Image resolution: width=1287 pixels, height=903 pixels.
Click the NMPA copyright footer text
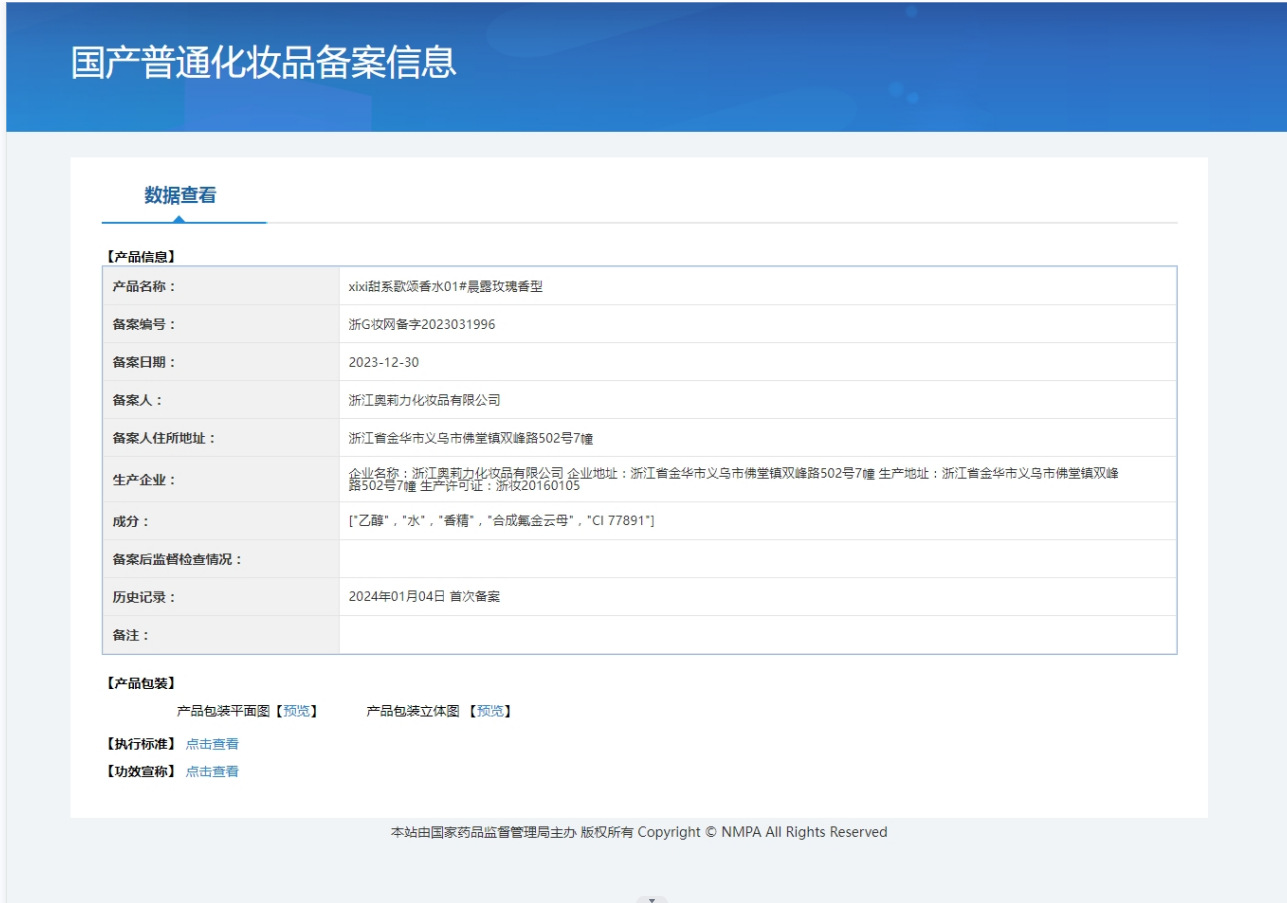(x=639, y=832)
